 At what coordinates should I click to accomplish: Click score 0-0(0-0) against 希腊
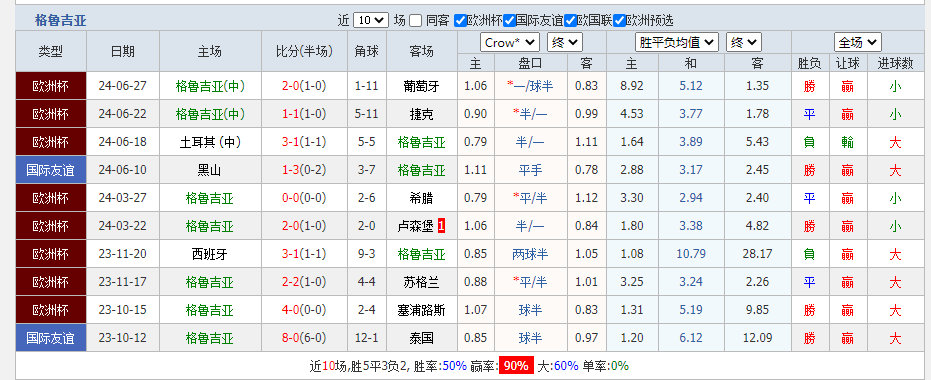[304, 198]
